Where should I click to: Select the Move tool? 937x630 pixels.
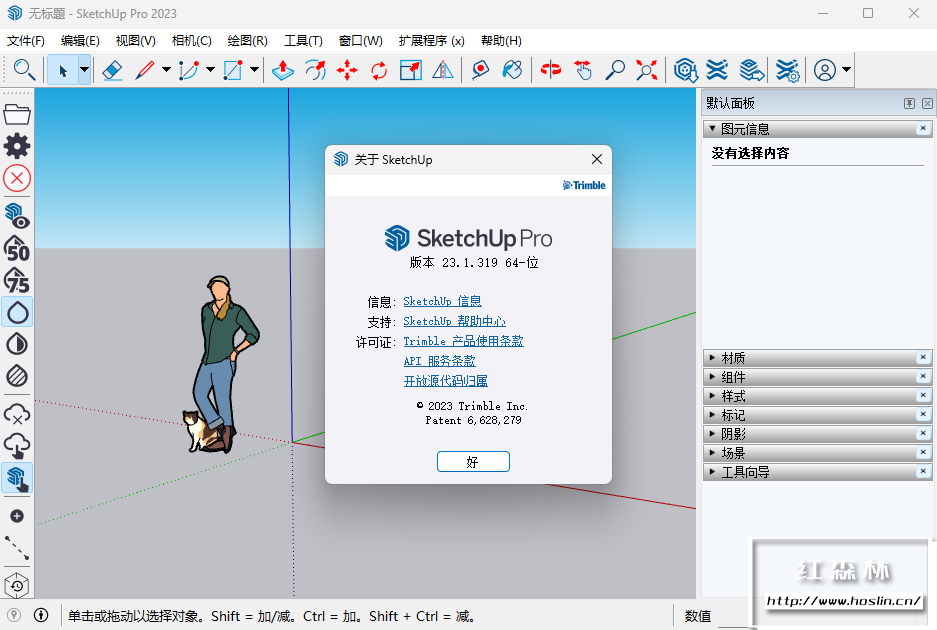point(347,70)
